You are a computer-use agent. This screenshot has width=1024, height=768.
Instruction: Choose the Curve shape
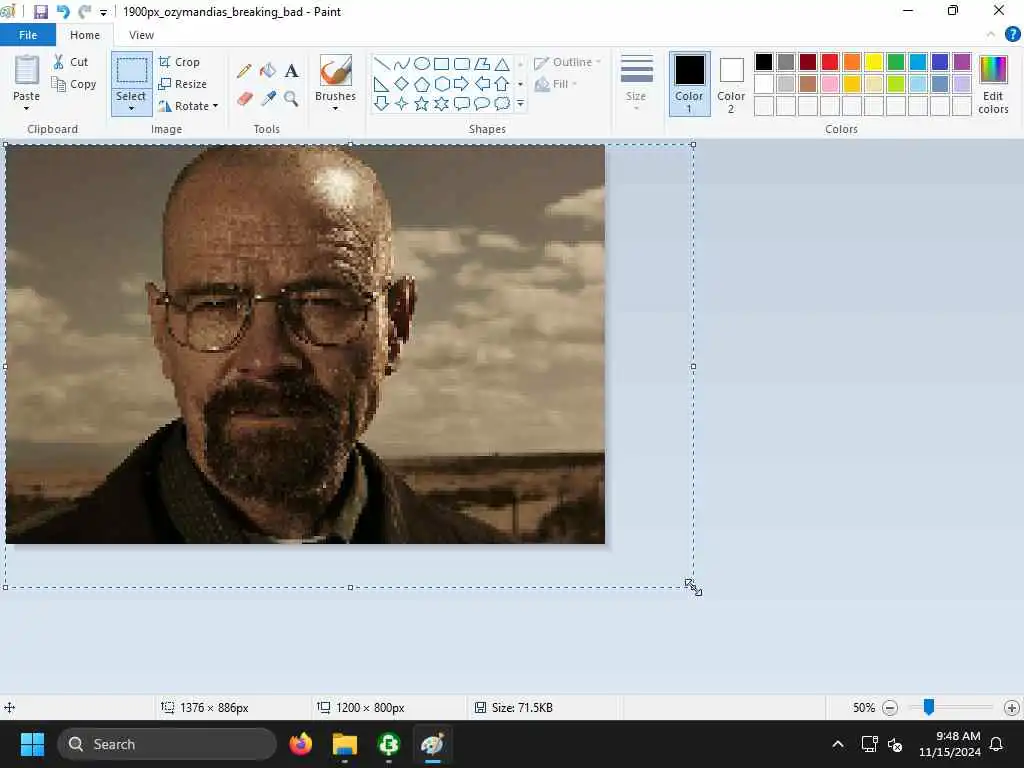pyautogui.click(x=402, y=64)
